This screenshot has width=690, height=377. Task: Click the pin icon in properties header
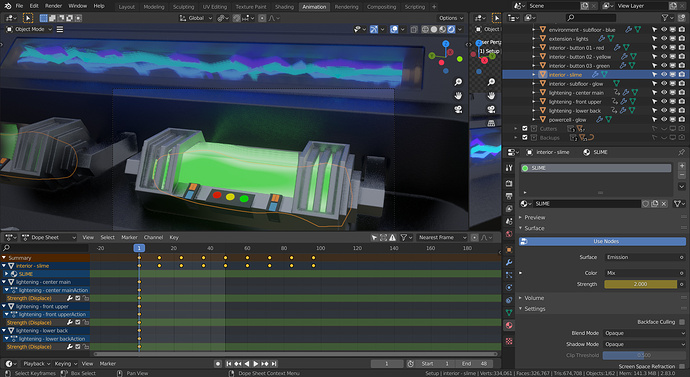(682, 152)
